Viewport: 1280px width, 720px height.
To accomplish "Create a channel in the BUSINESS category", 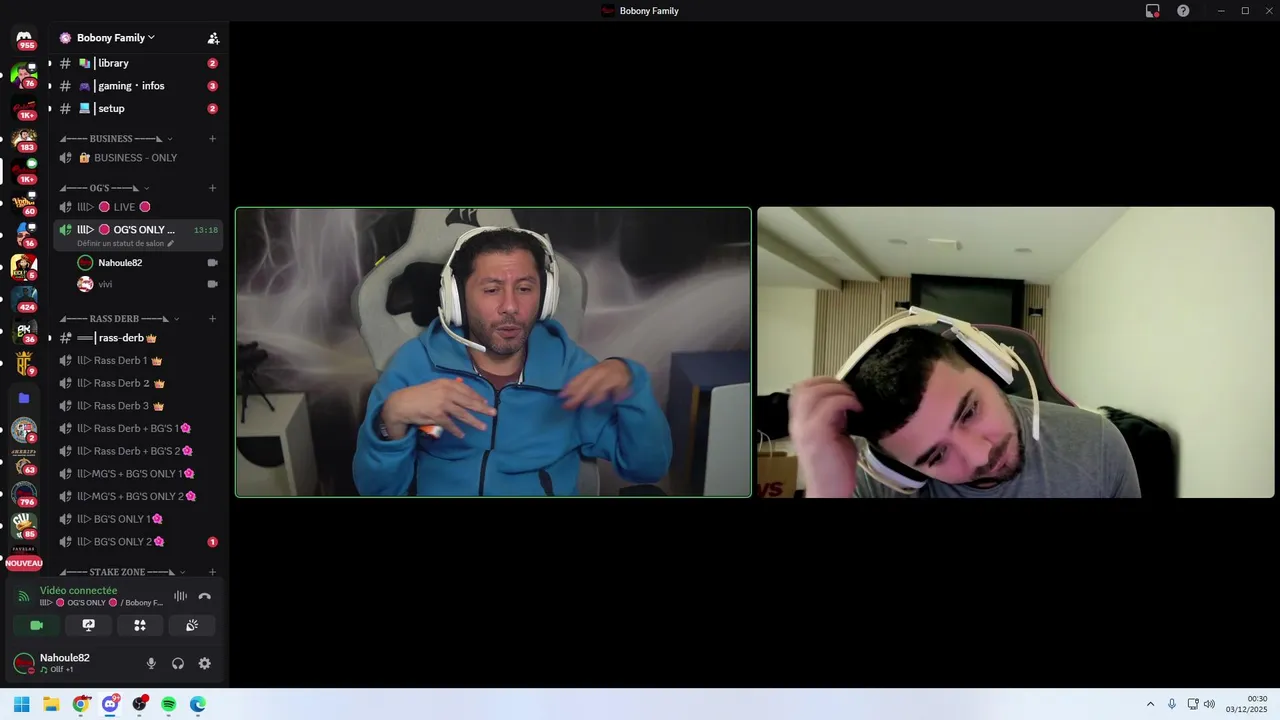I will click(x=212, y=139).
